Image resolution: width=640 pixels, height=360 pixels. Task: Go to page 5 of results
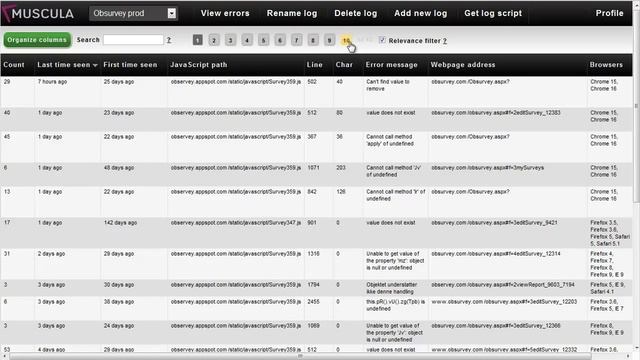click(263, 40)
